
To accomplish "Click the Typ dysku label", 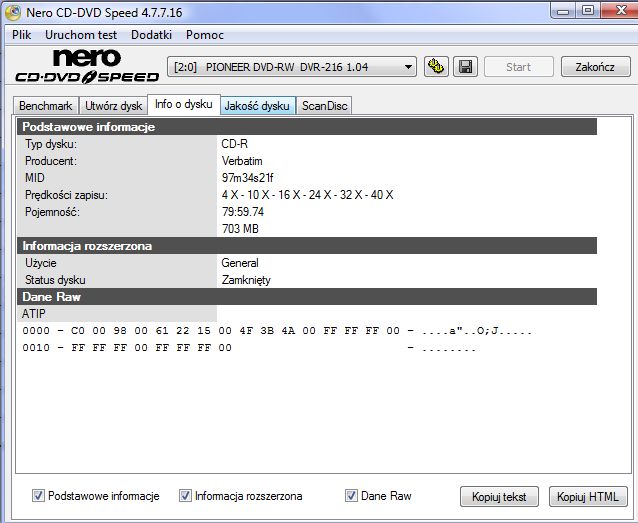I will tap(51, 144).
